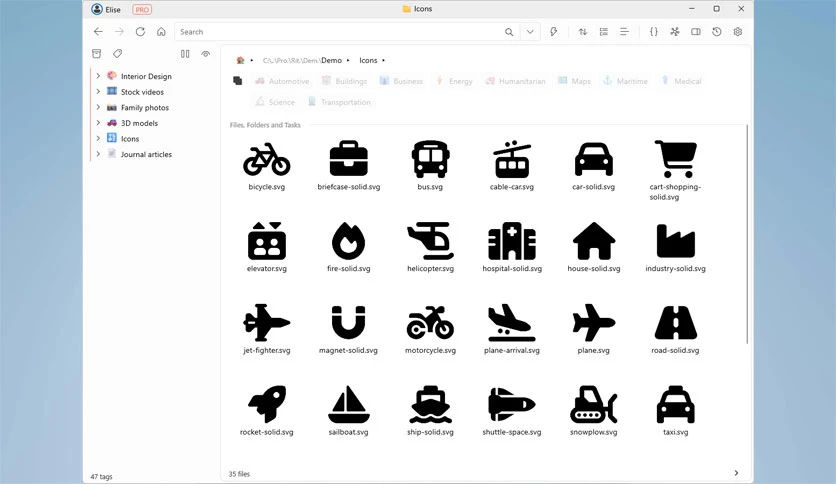Click the Demo breadcrumb segment
The width and height of the screenshot is (836, 484).
point(331,60)
